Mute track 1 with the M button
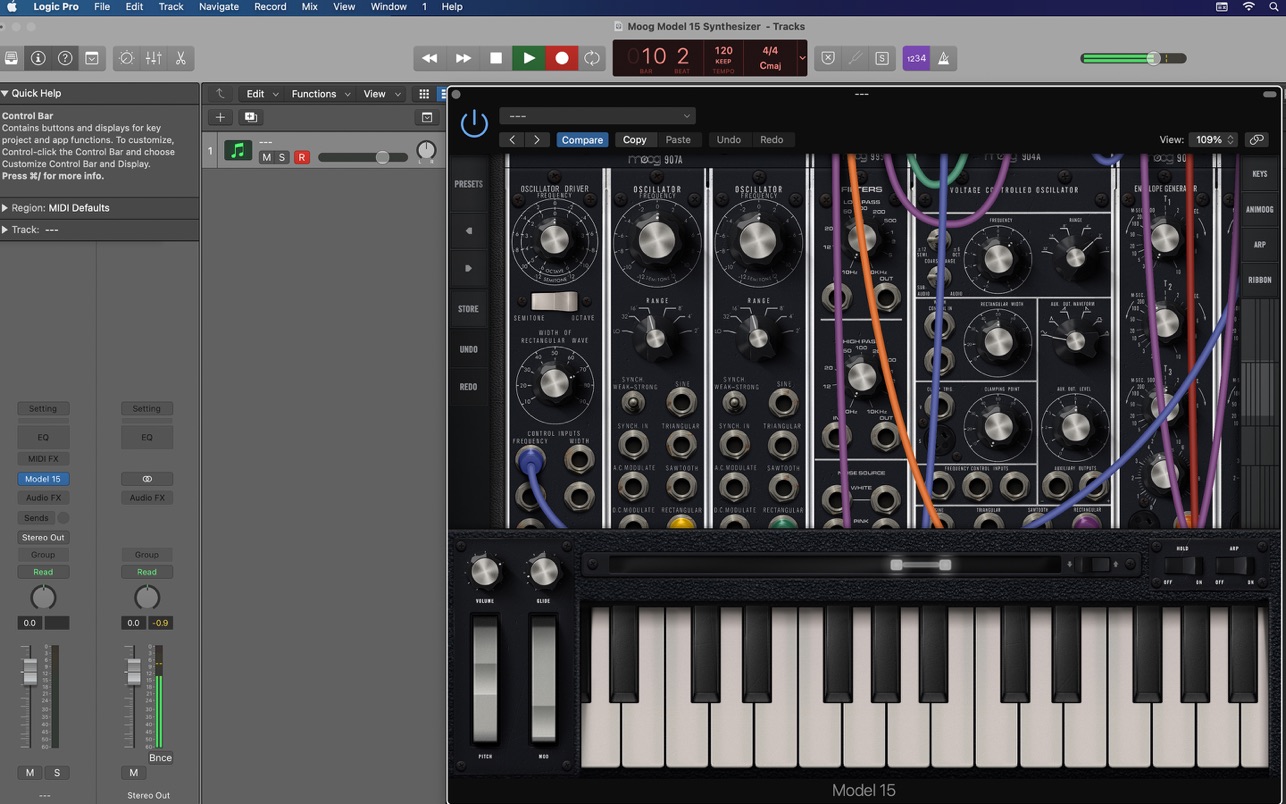1286x804 pixels. [x=266, y=158]
